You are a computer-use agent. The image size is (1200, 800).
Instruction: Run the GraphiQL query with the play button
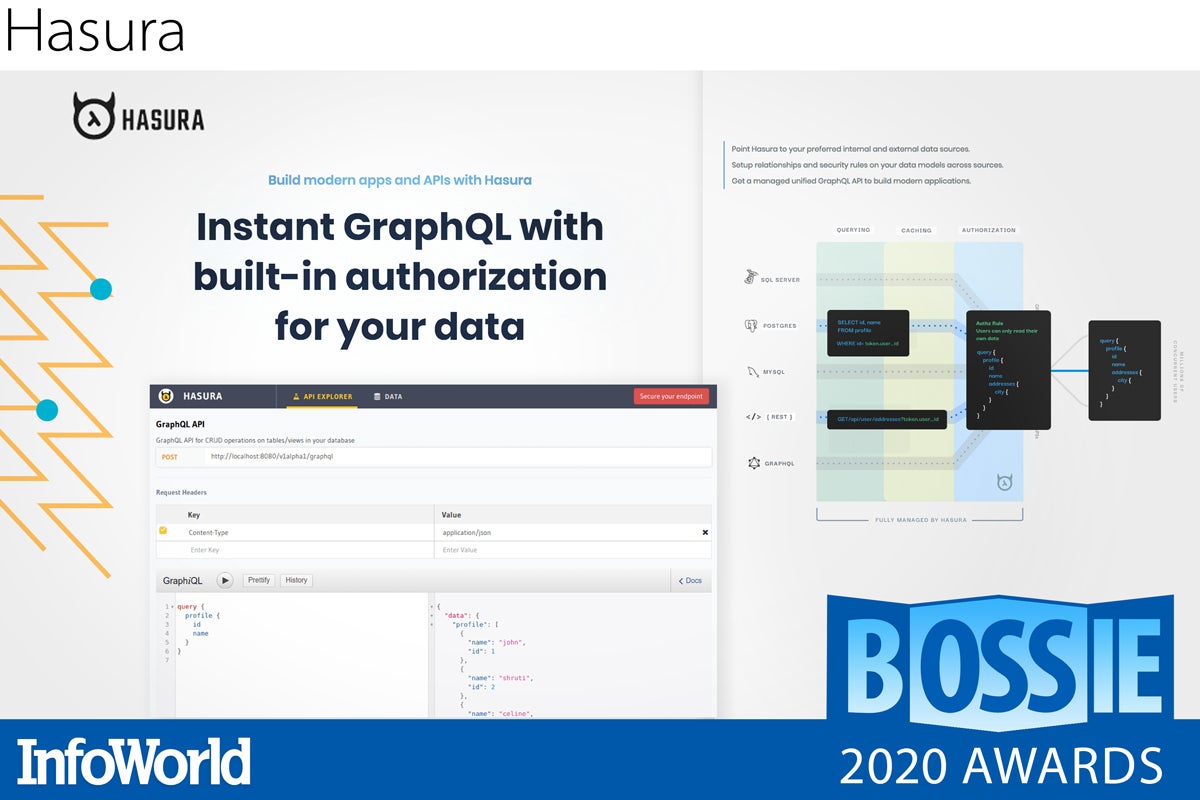point(225,580)
